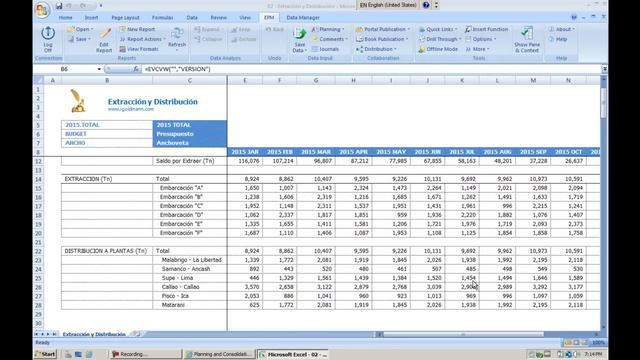Viewport: 640px width, 360px height.
Task: Click the Save Data icon
Action: tap(300, 34)
